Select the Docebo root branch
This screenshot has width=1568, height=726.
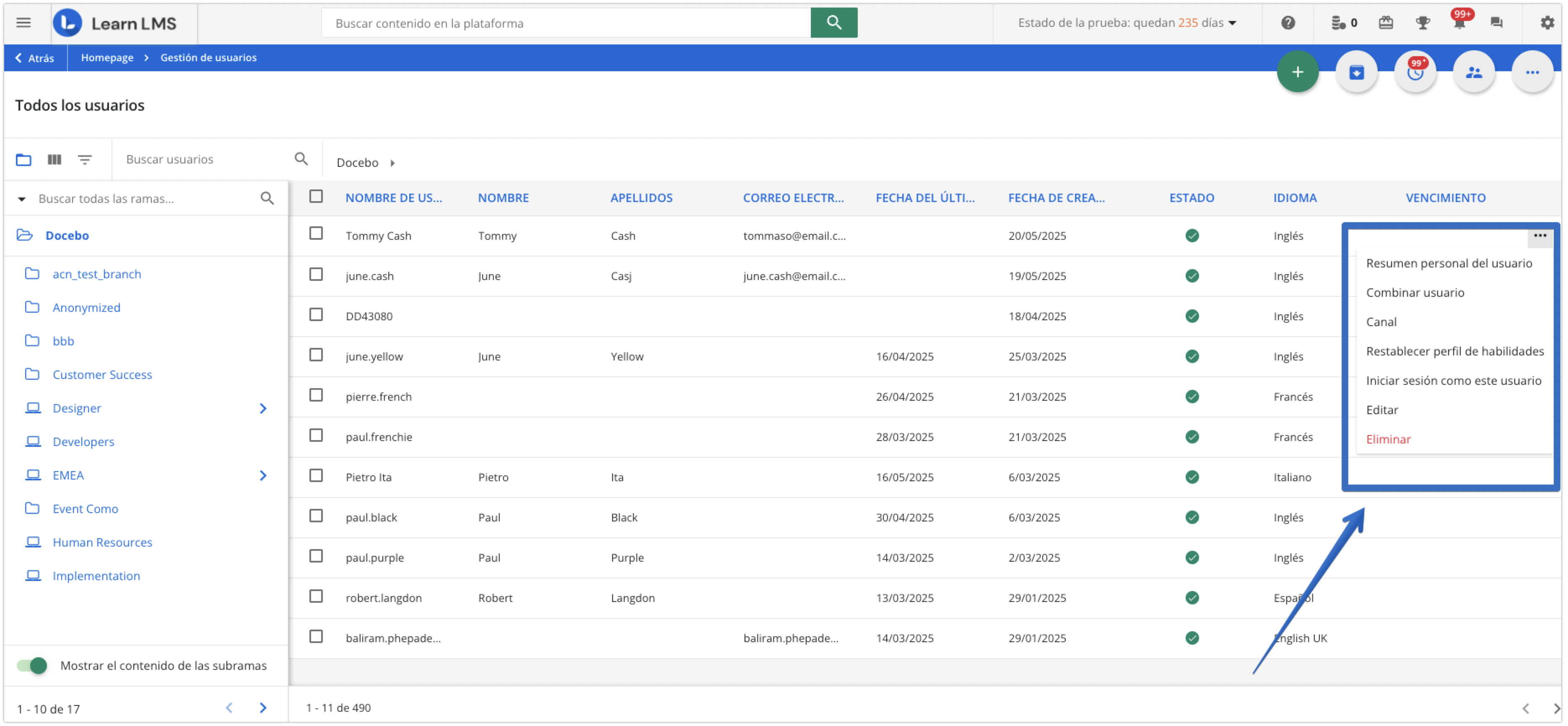pyautogui.click(x=67, y=236)
